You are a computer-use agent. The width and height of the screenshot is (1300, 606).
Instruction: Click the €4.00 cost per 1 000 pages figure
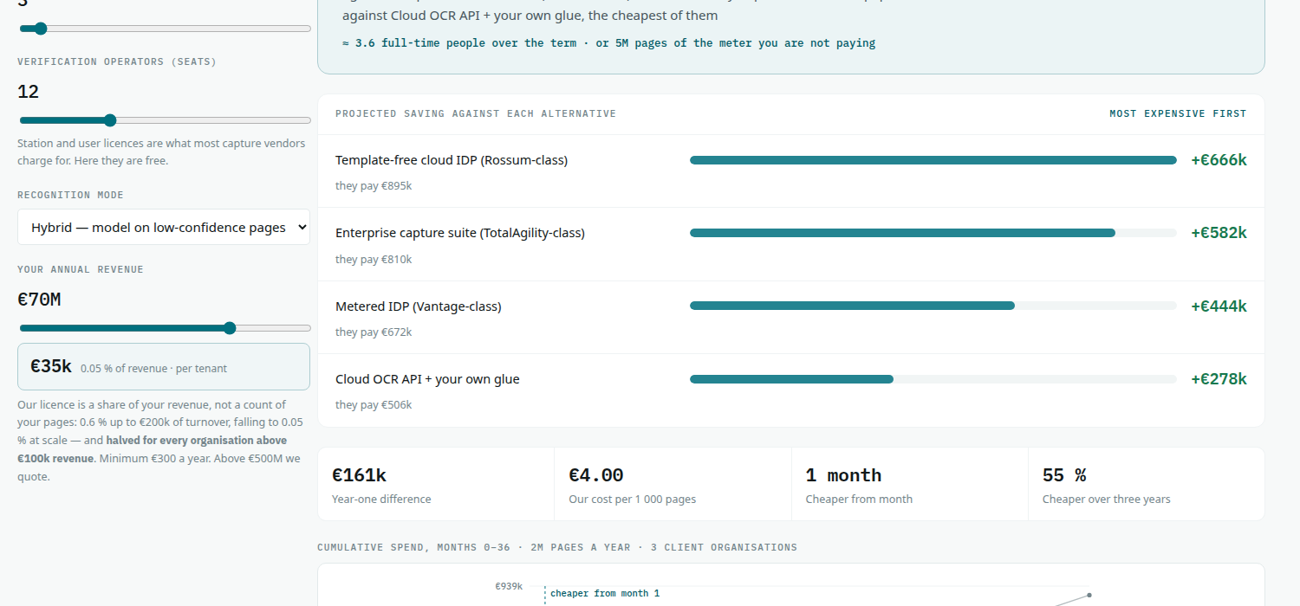click(596, 475)
